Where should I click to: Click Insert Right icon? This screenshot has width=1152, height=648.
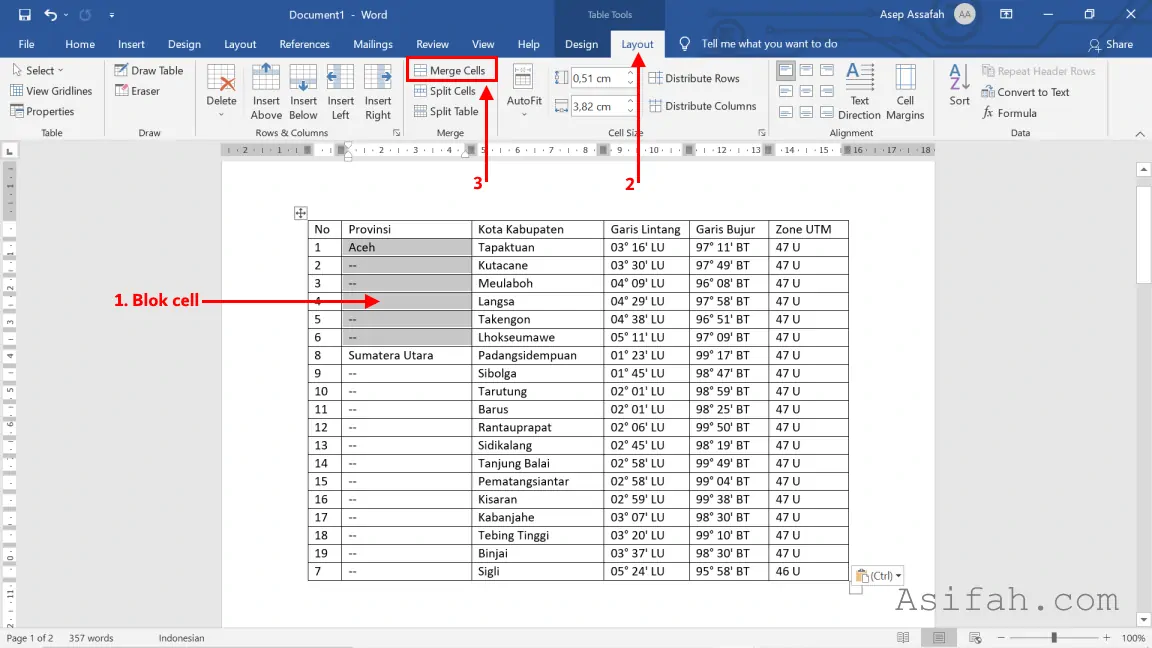tap(378, 77)
